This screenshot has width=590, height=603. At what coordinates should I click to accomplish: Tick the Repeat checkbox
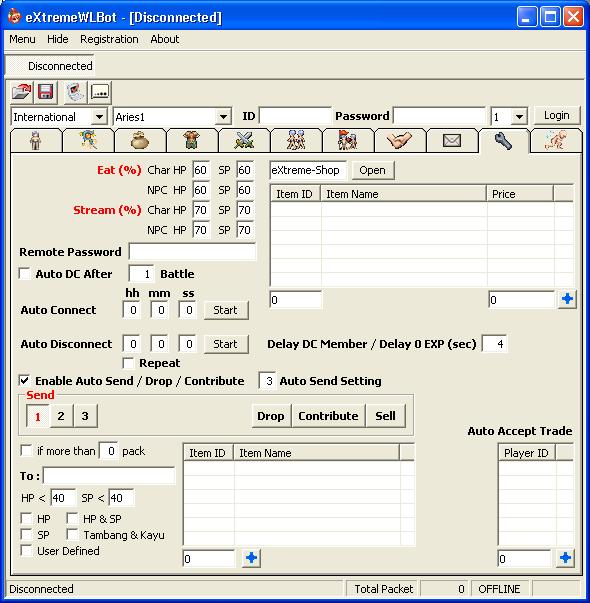click(128, 363)
